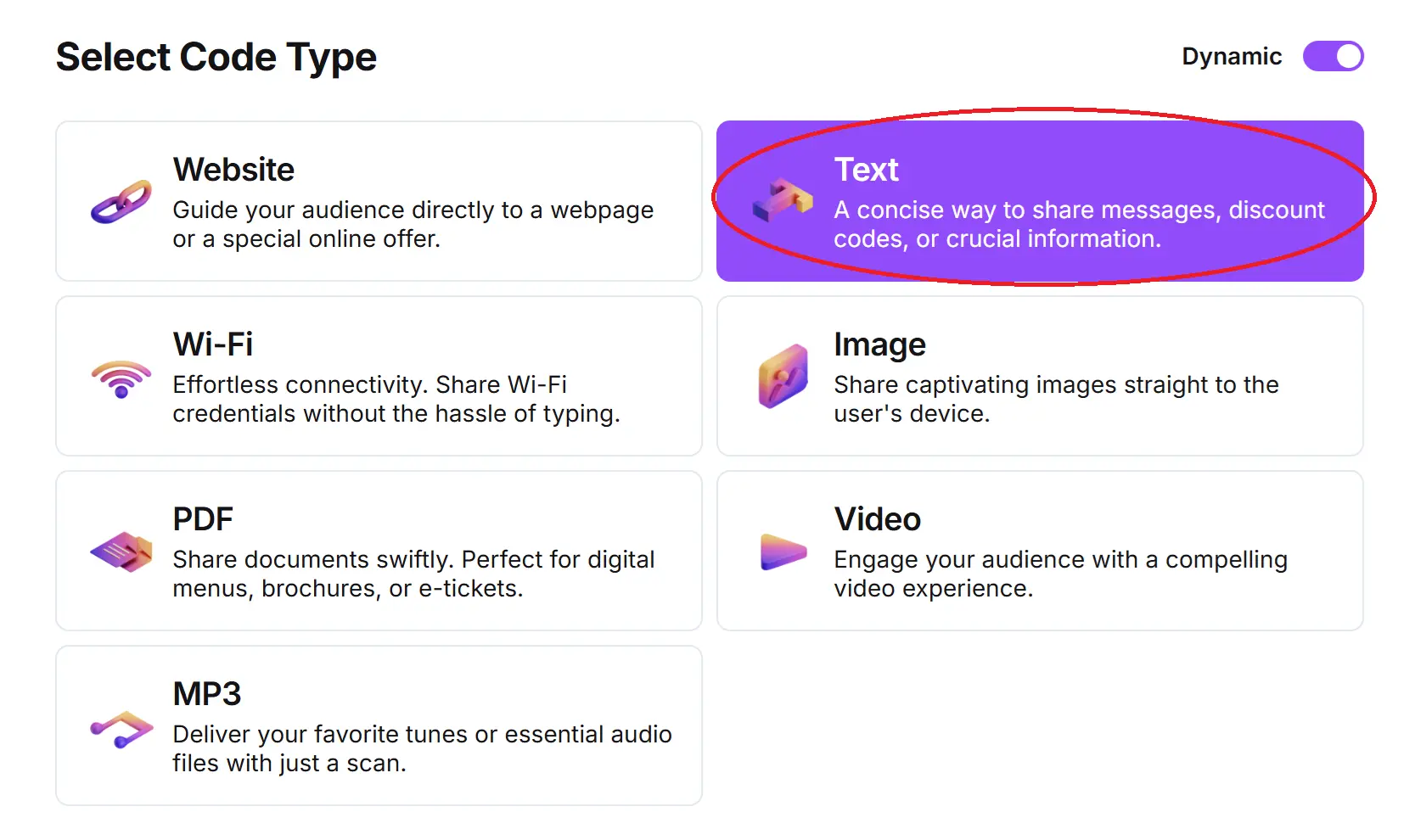Select the Image code type card
The image size is (1415, 840).
coord(1040,377)
